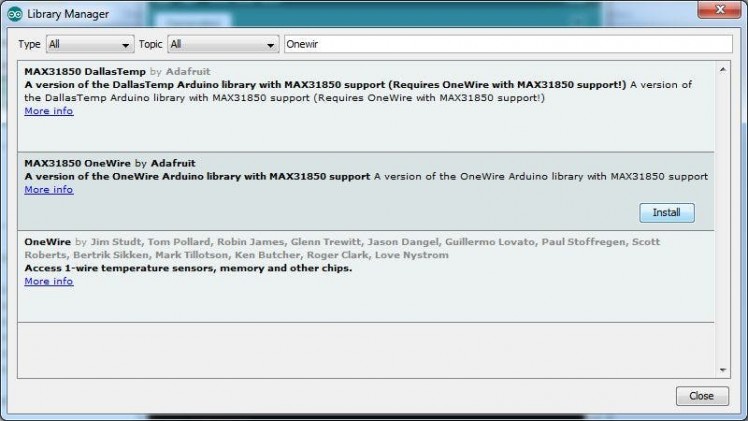Open More info for OneWire library

click(x=49, y=281)
